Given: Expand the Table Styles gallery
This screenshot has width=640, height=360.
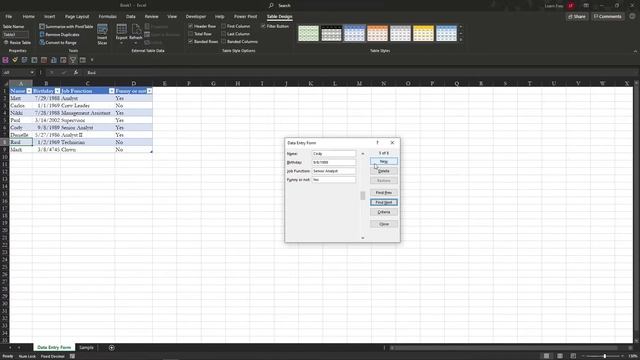Looking at the screenshot, I should [461, 40].
